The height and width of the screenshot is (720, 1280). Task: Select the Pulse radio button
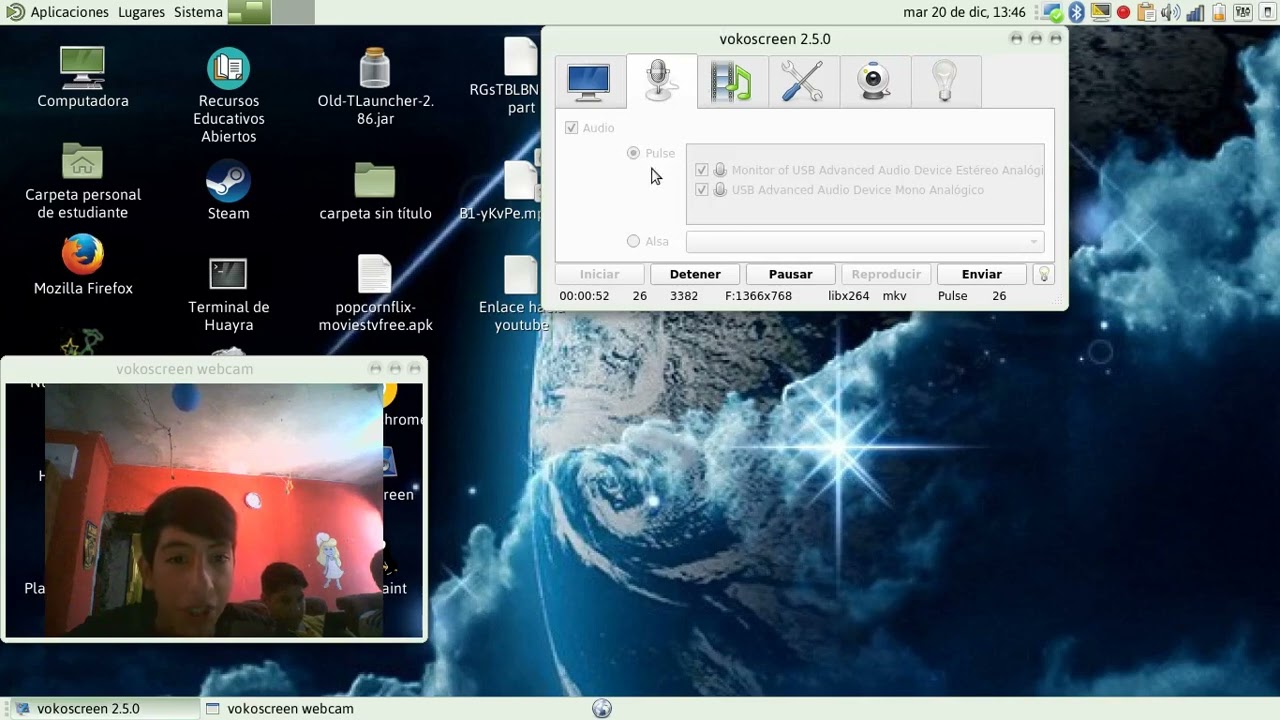coord(633,153)
